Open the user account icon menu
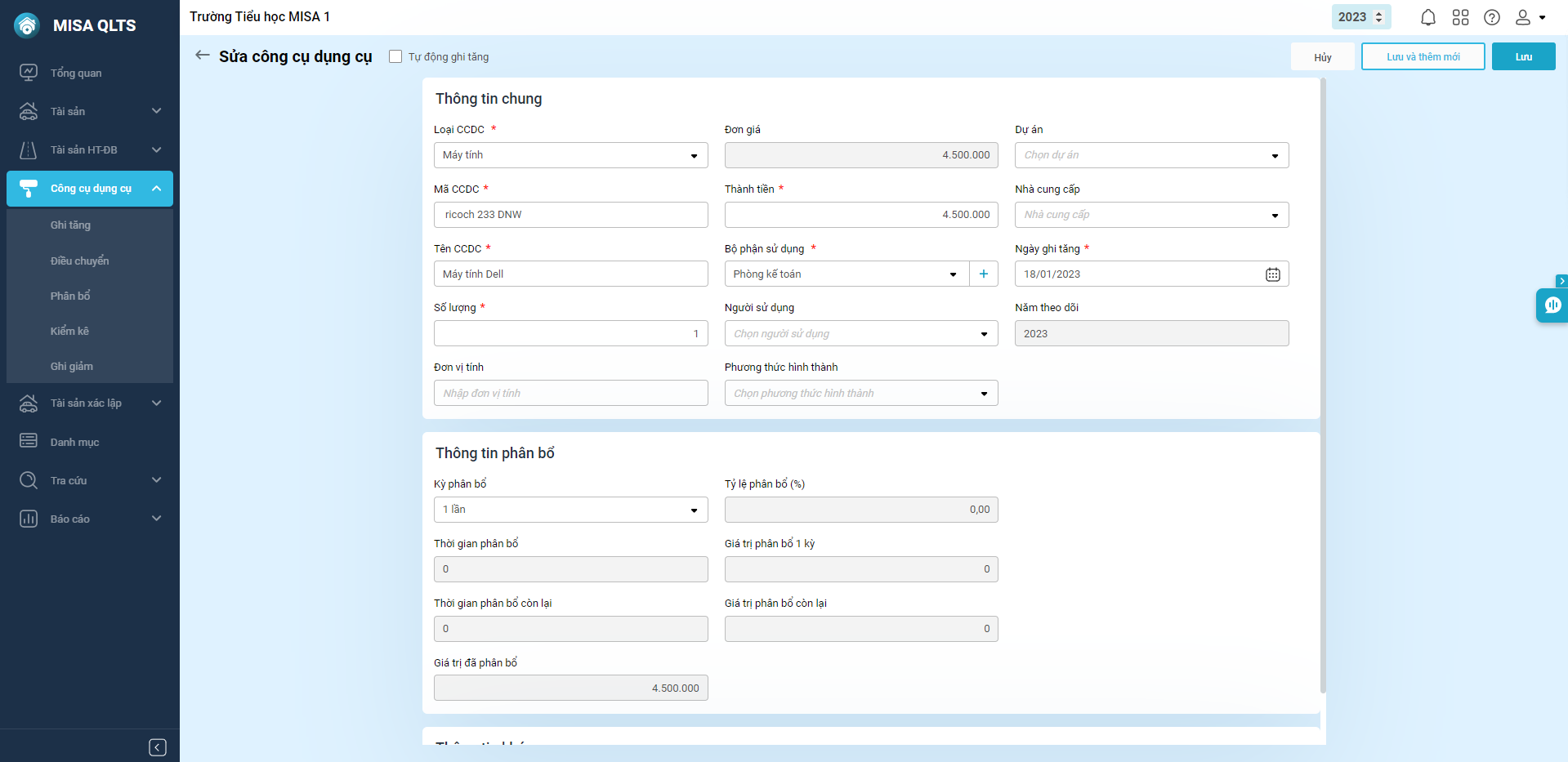The height and width of the screenshot is (762, 1568). click(x=1530, y=17)
